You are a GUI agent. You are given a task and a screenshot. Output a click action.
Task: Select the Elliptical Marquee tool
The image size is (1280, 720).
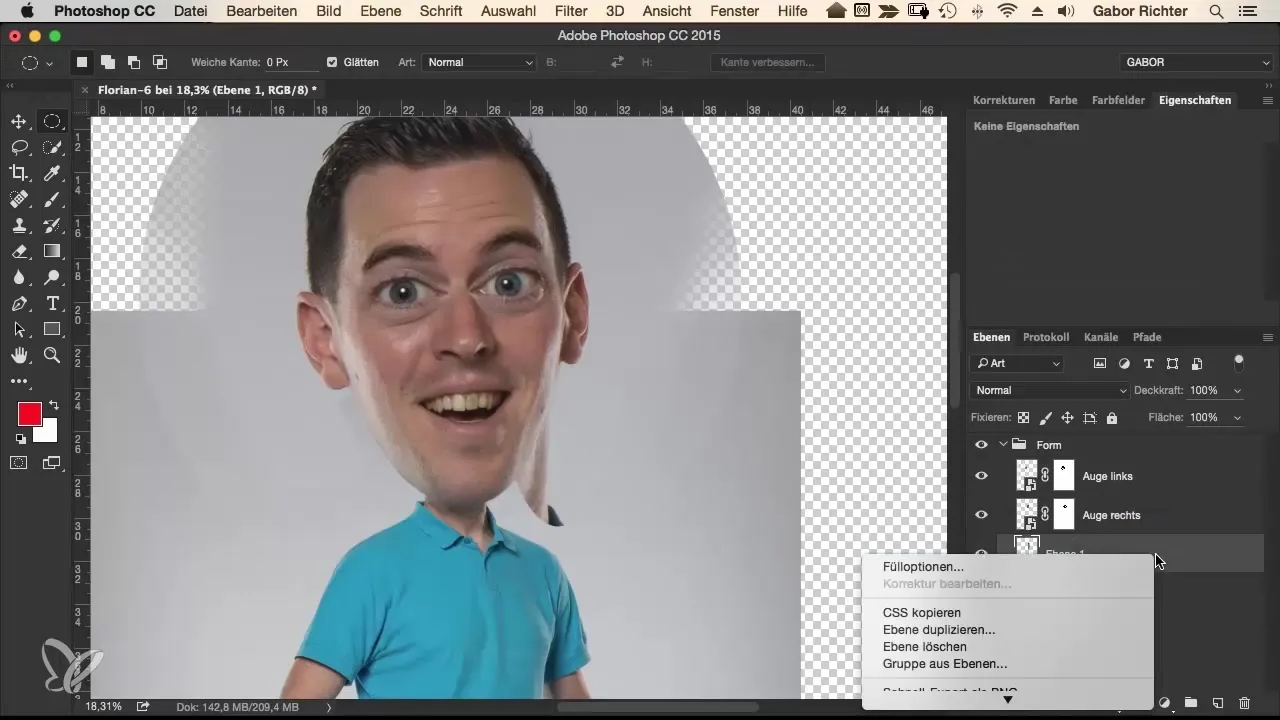click(52, 122)
